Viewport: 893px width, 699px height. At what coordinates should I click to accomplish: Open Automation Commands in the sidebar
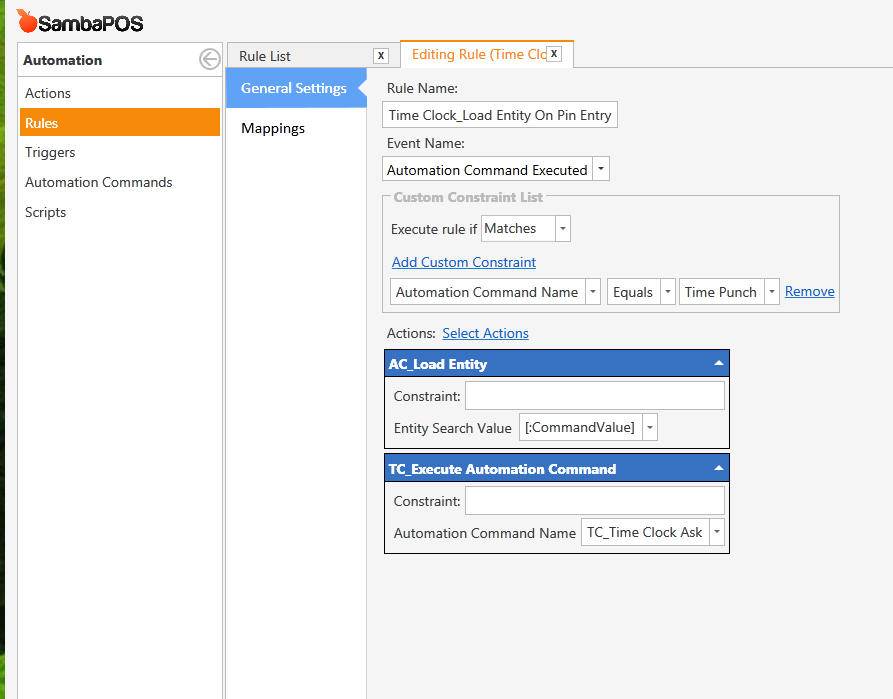tap(99, 182)
